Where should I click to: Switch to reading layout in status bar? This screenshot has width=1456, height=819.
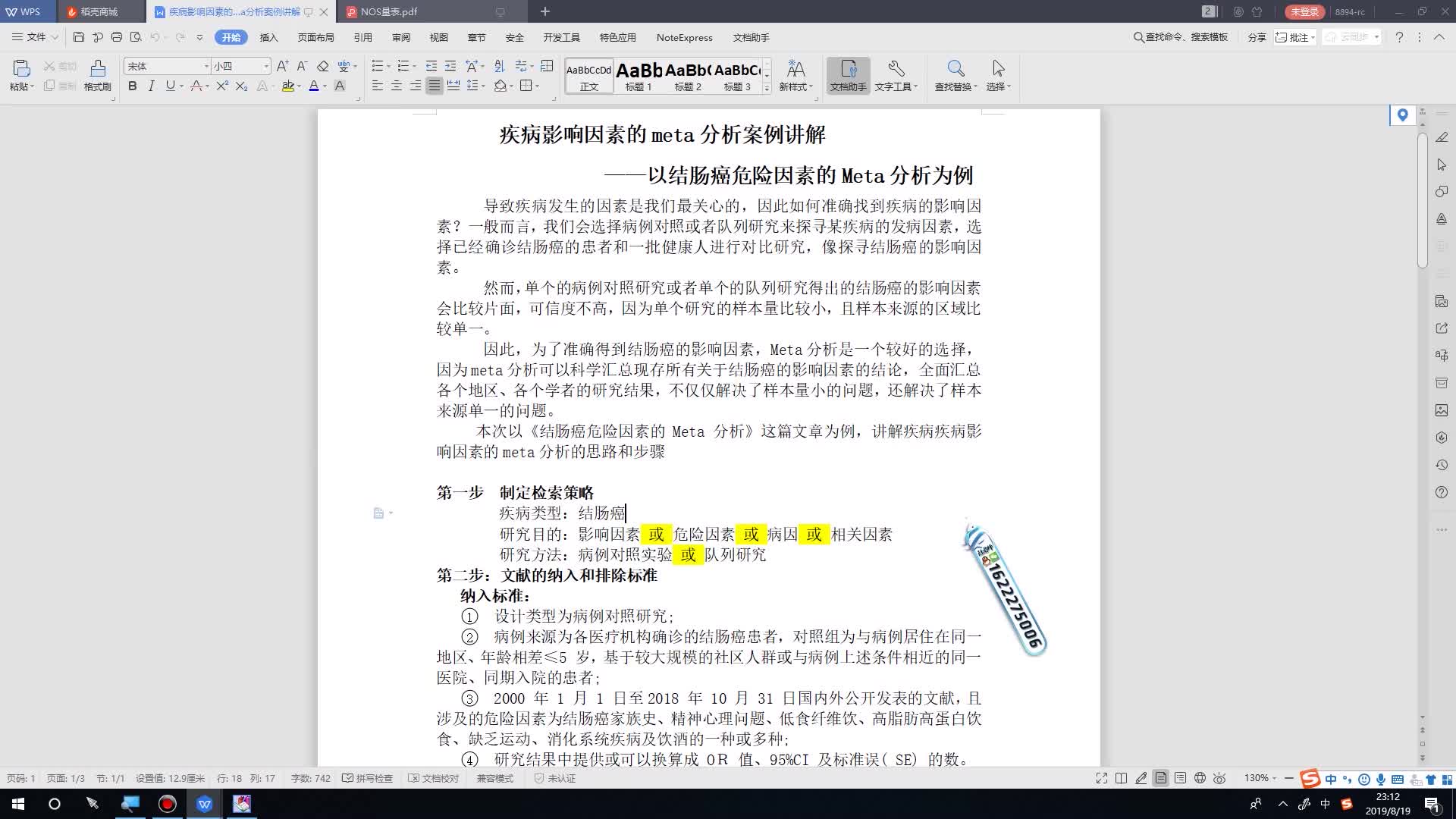point(1121,778)
